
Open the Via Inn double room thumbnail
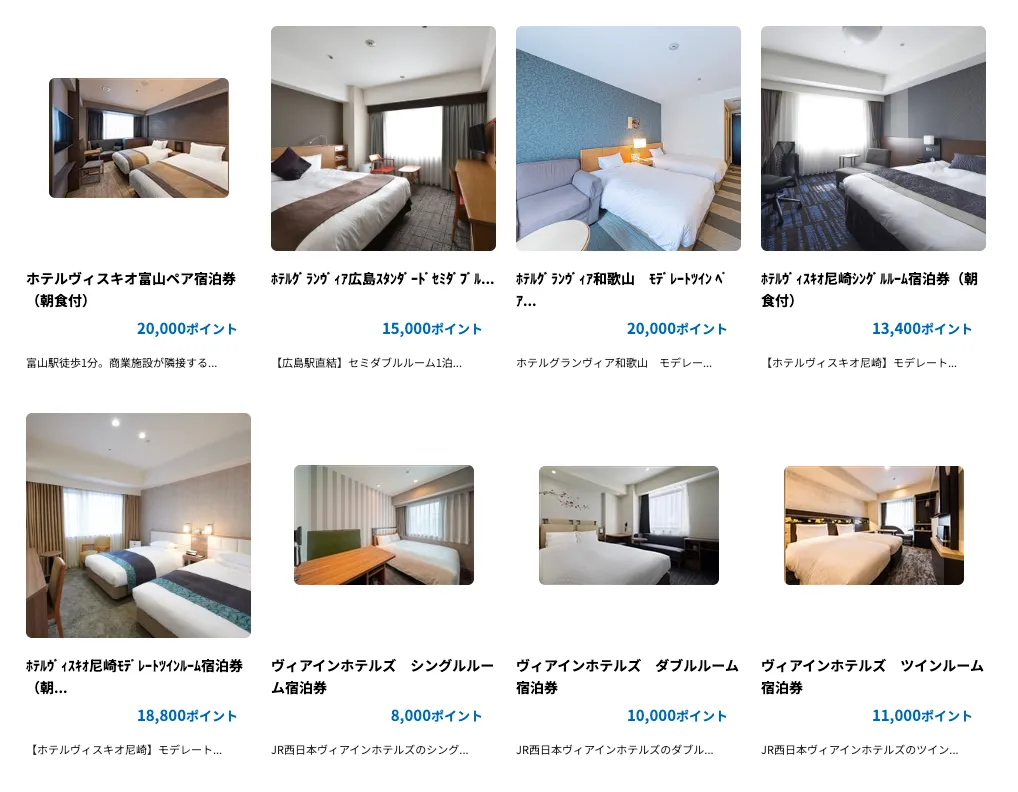point(628,525)
